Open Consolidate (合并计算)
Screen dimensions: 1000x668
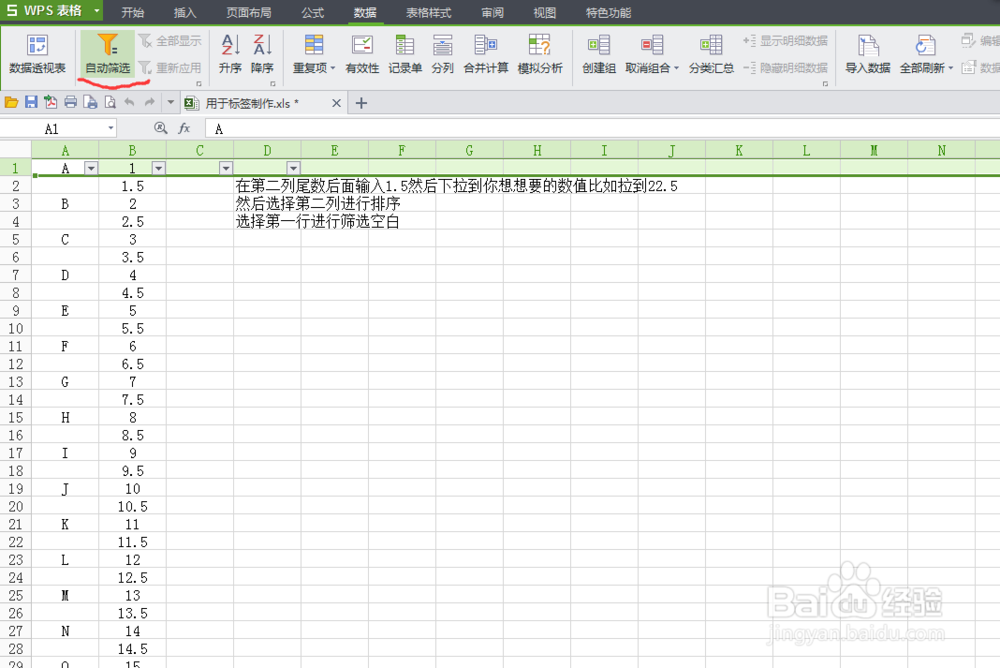point(485,54)
